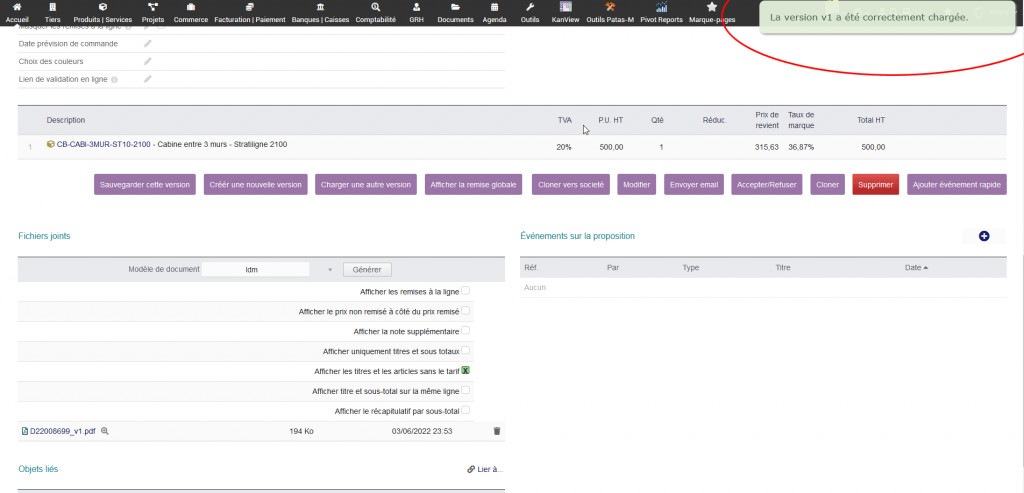Click pencil icon for Lien de validation en ligne
This screenshot has height=493, width=1024.
[148, 79]
